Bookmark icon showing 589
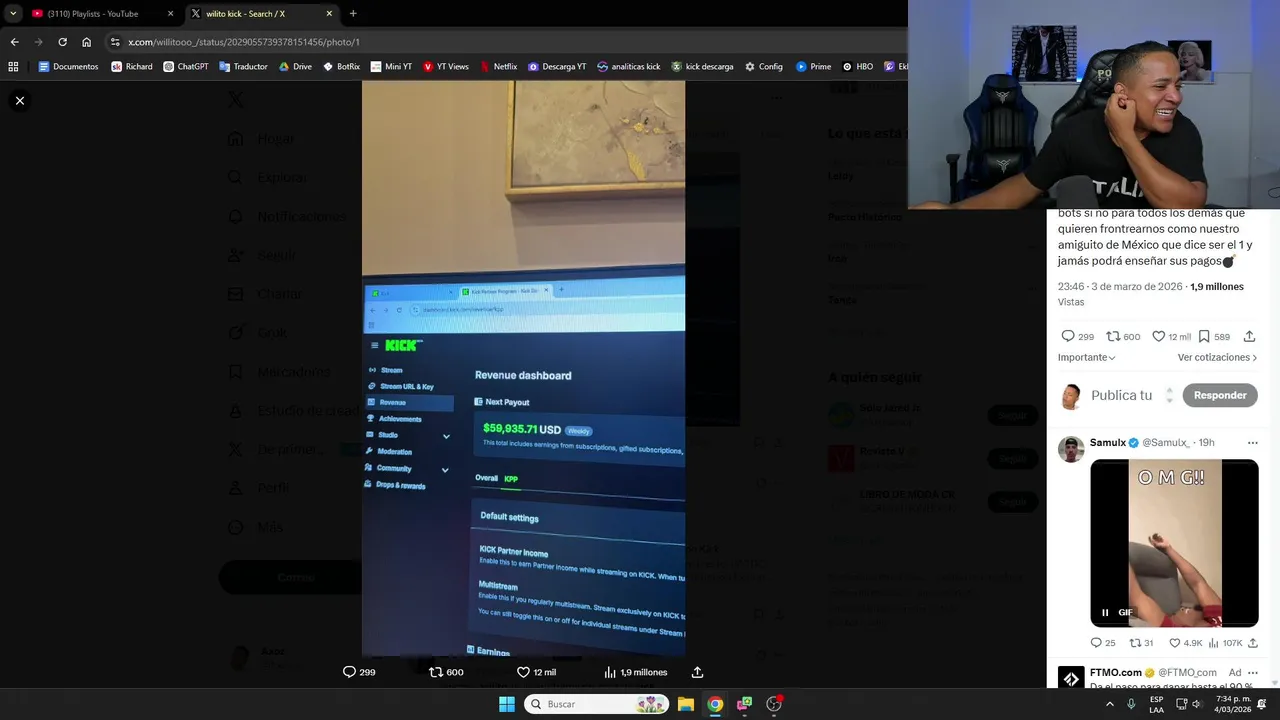This screenshot has width=1280, height=720. pyautogui.click(x=1204, y=336)
